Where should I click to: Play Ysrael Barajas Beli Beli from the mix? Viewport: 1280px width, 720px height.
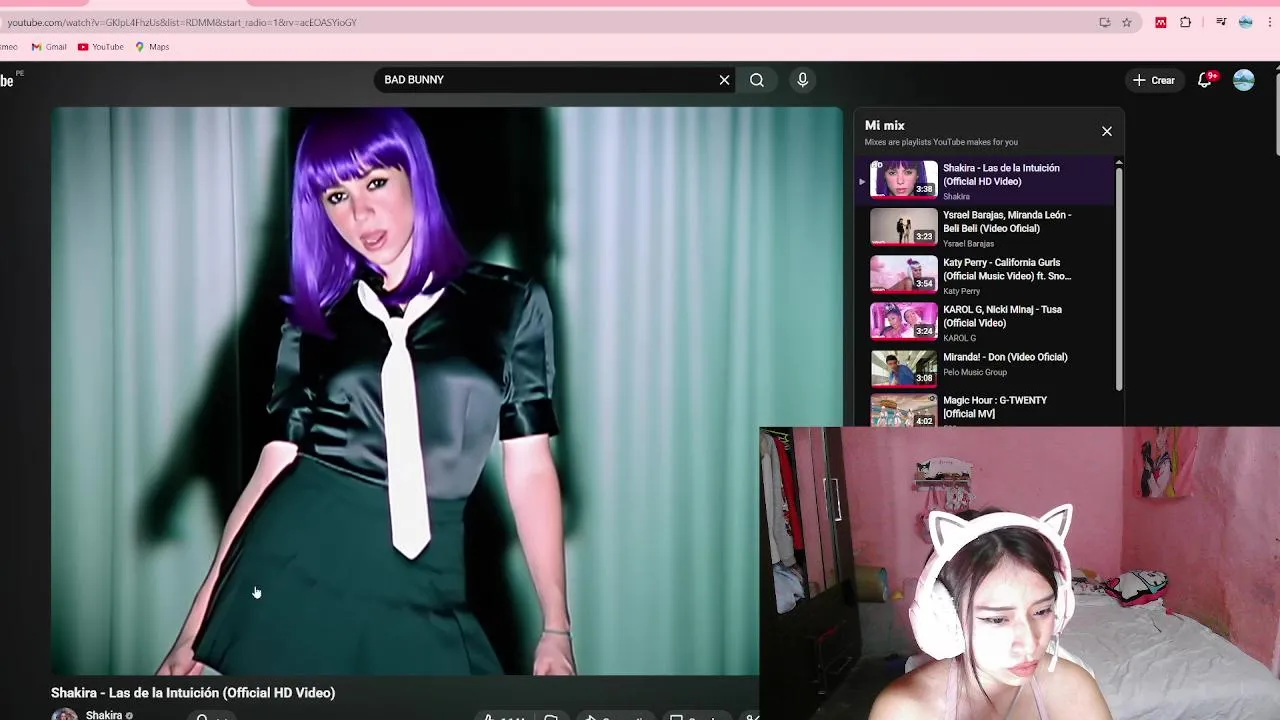coord(984,228)
